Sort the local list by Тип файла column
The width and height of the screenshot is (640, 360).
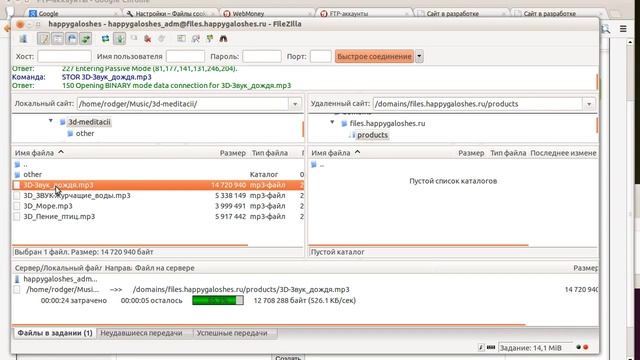point(270,153)
